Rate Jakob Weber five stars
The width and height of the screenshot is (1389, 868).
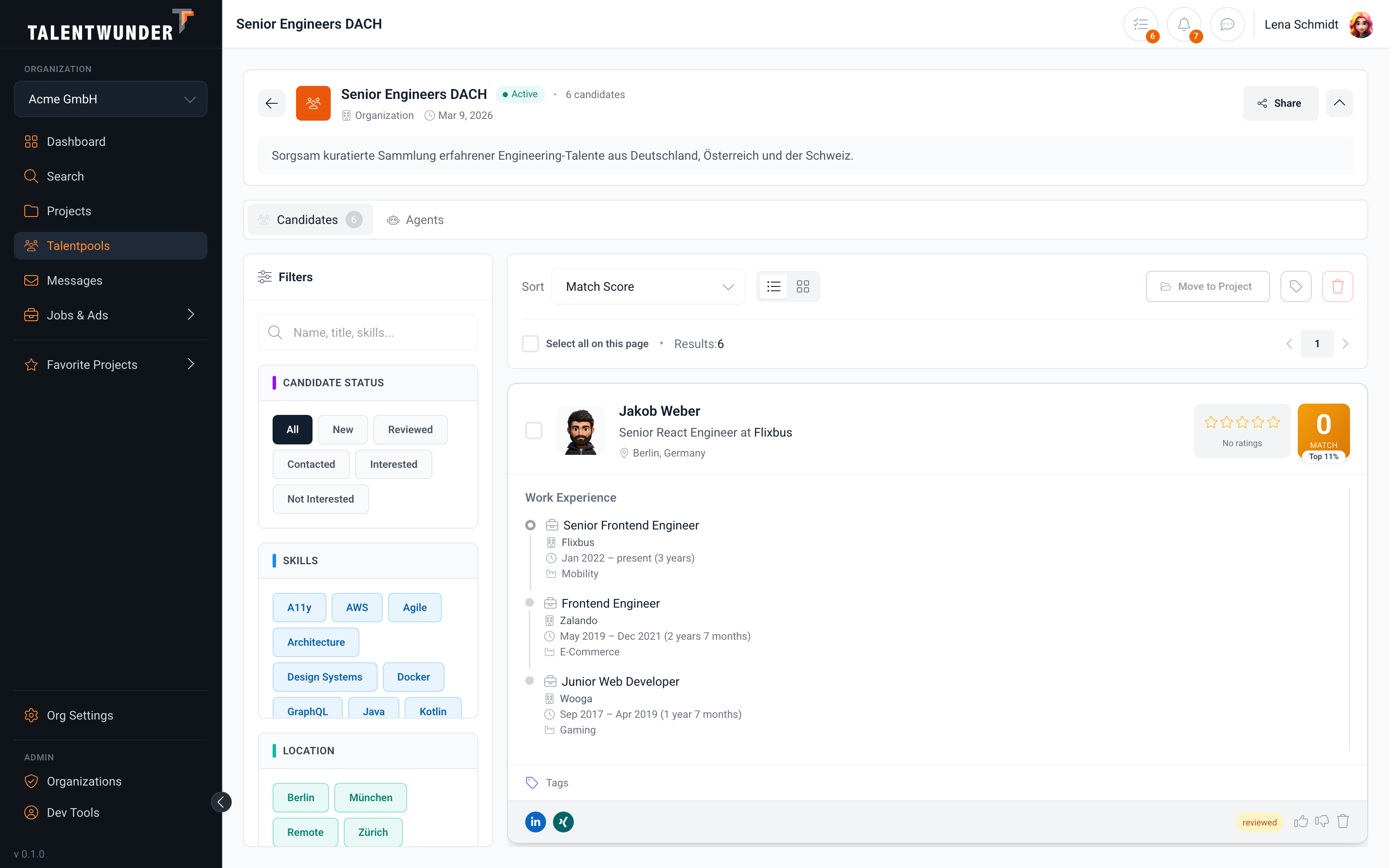click(1274, 423)
